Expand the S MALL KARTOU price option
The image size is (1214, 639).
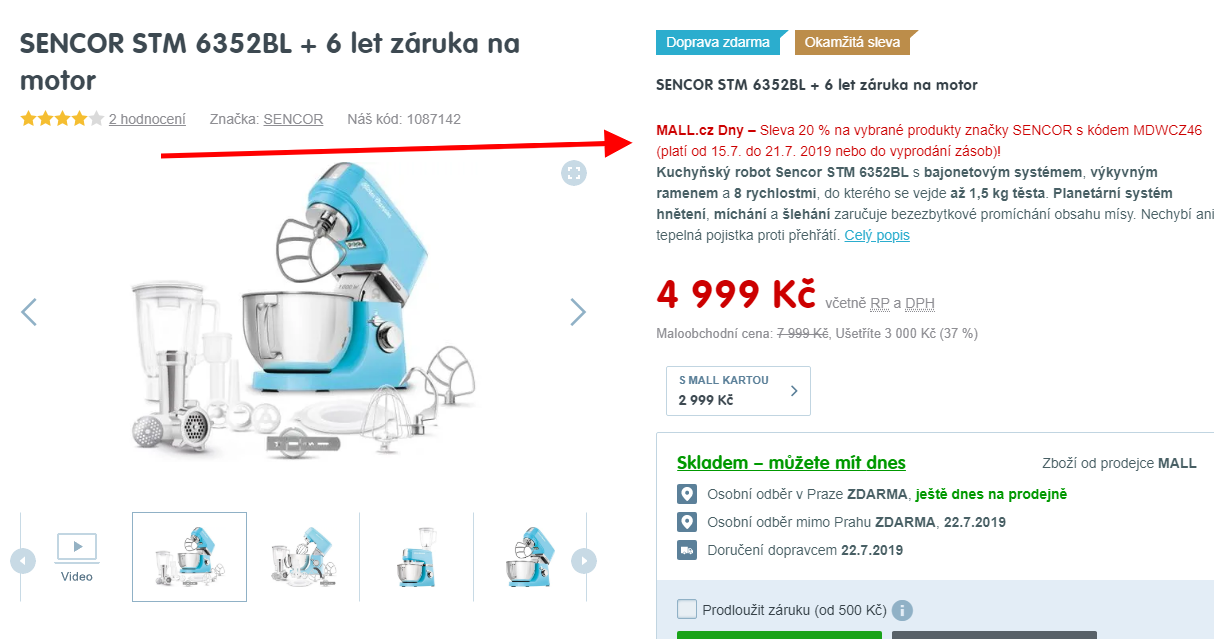(x=738, y=391)
